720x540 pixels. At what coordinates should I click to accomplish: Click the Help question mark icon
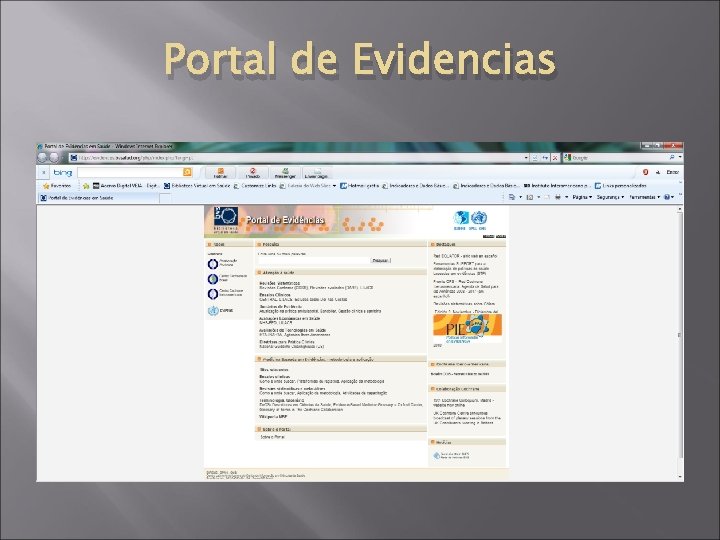point(667,197)
